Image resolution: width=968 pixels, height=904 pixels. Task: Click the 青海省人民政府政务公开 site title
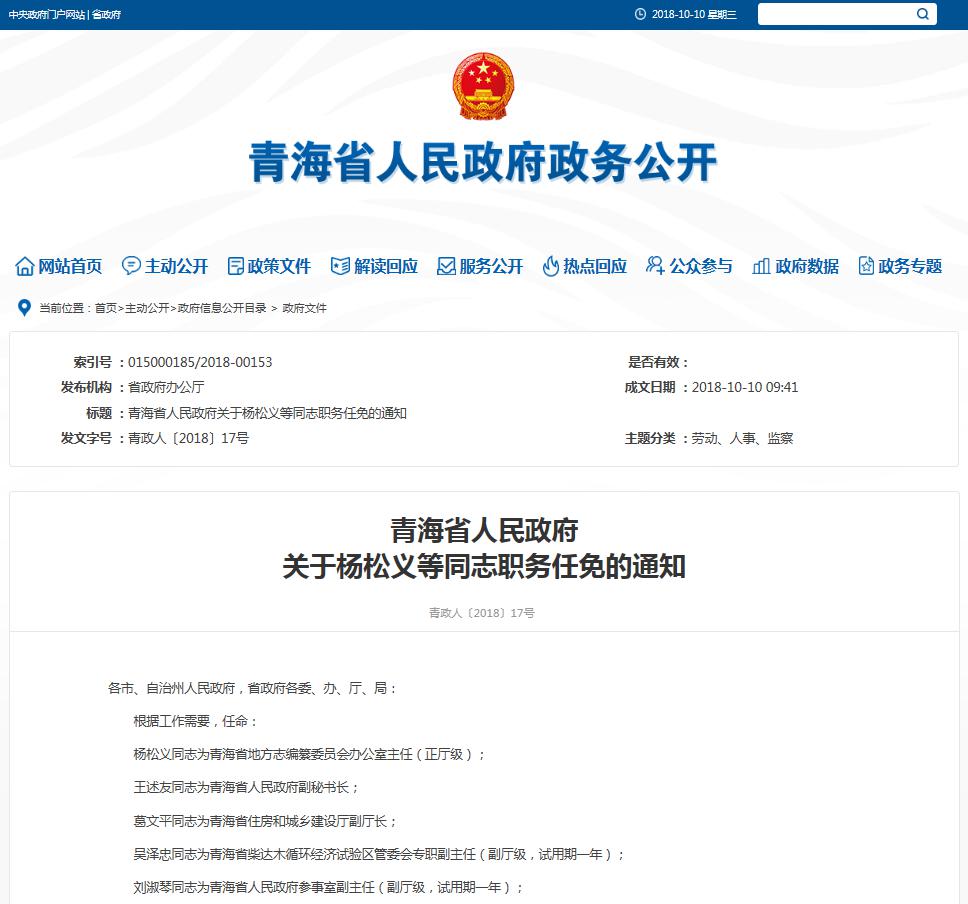[x=483, y=163]
